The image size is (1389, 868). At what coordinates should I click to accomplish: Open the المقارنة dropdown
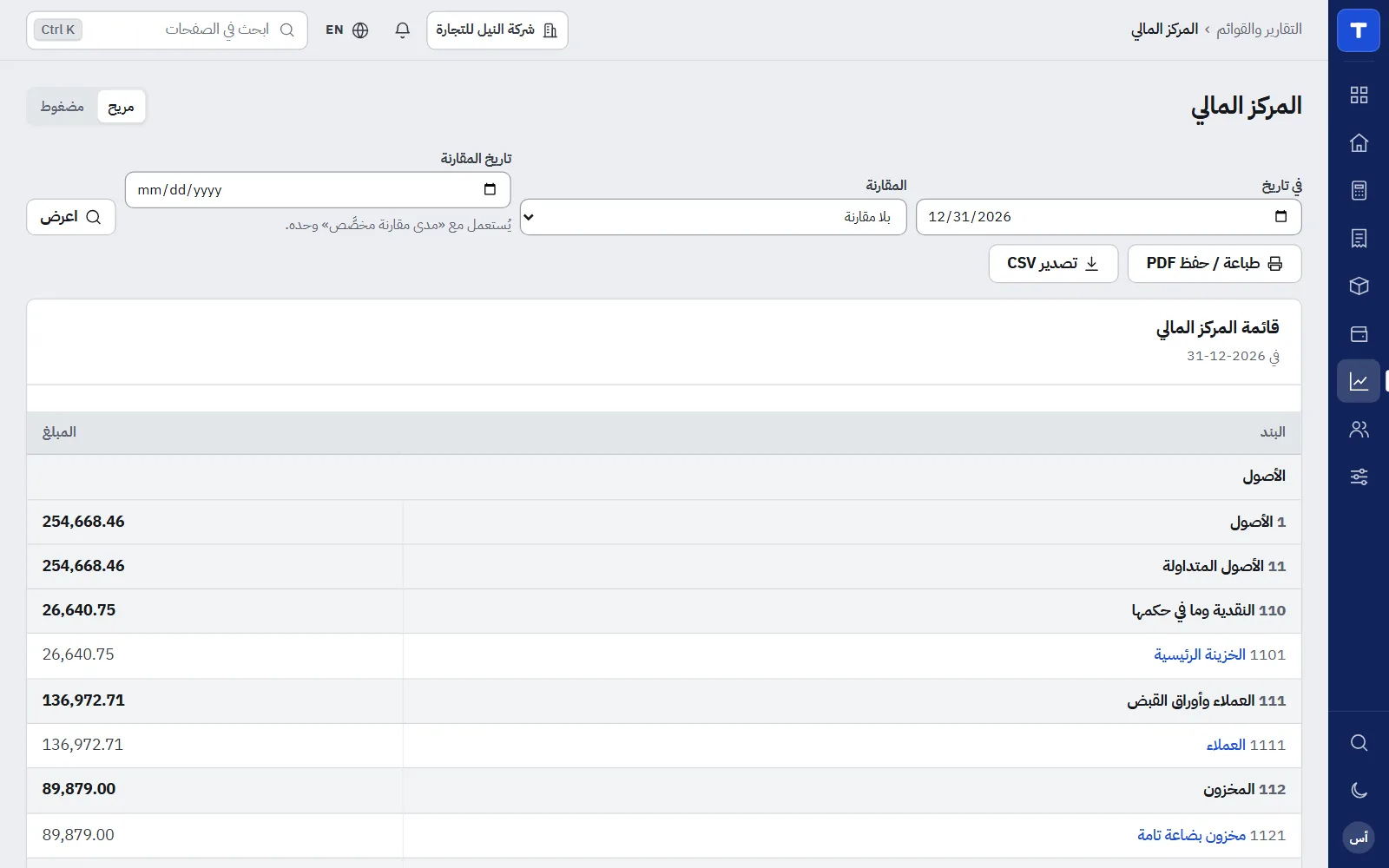pyautogui.click(x=713, y=217)
